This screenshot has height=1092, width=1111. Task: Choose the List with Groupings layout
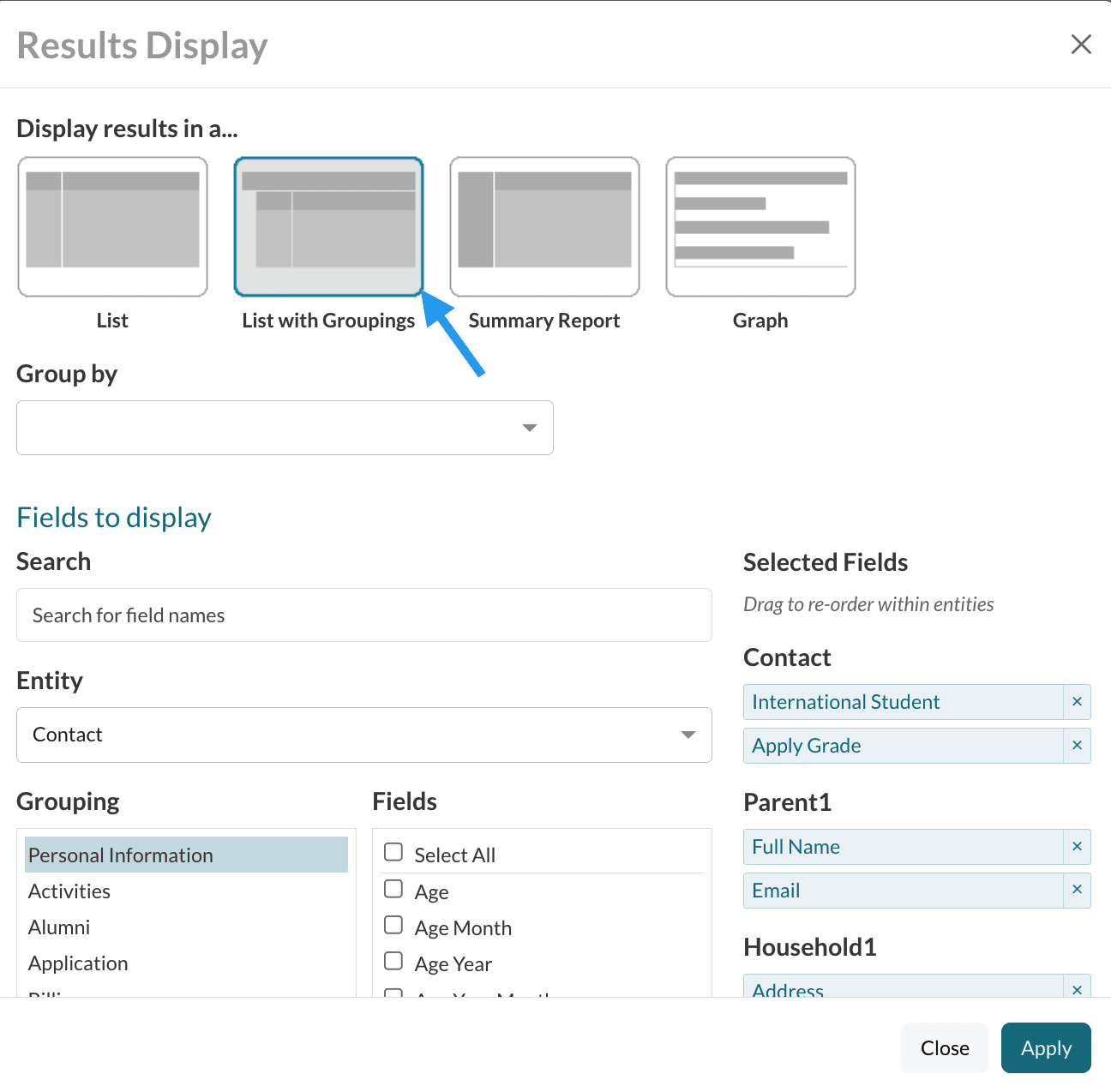tap(328, 226)
